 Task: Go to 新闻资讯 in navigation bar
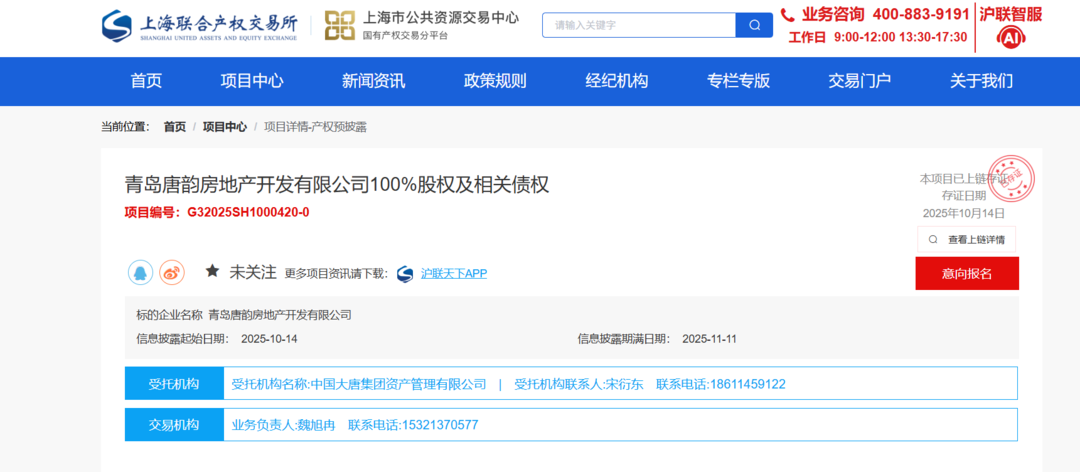373,81
